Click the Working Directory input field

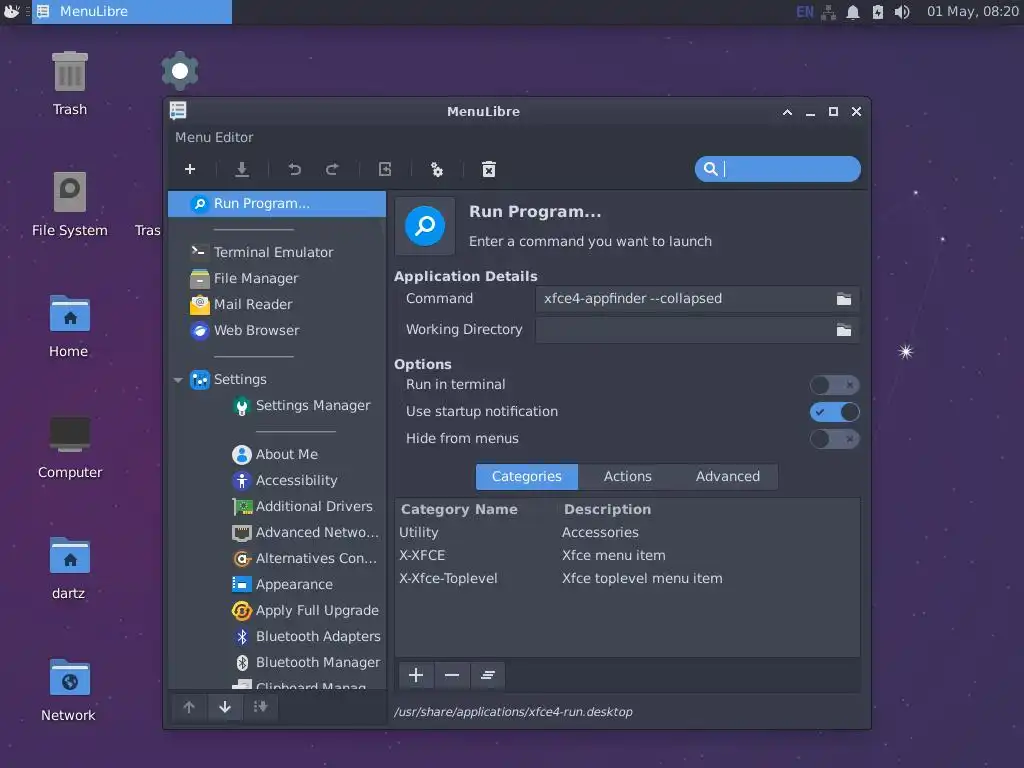pos(697,330)
